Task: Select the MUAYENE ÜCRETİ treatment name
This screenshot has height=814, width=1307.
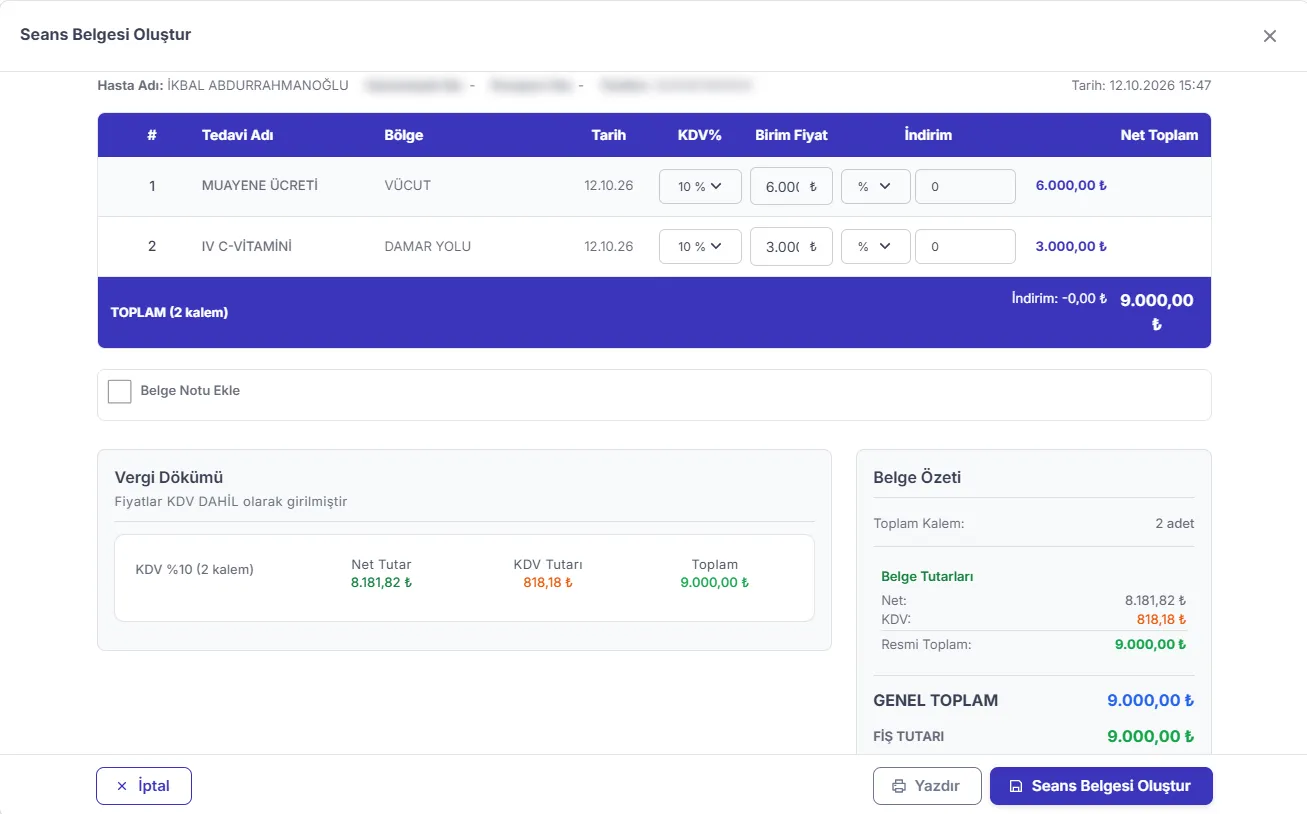Action: 260,186
